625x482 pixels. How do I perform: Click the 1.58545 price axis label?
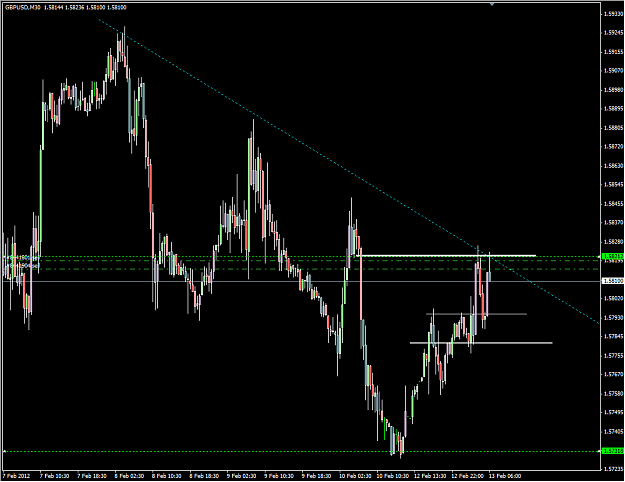coord(613,185)
